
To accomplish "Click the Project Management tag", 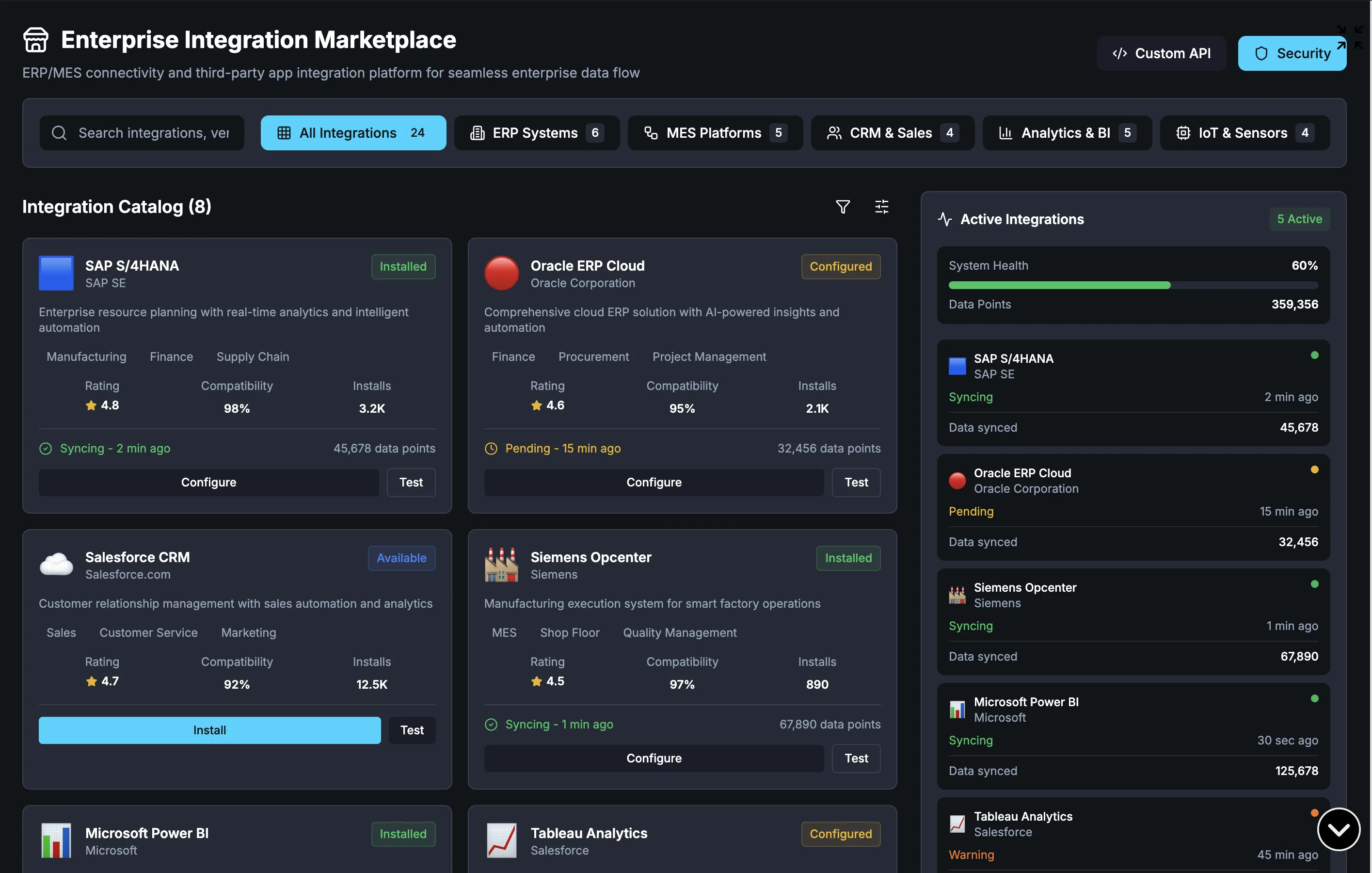I will 709,357.
